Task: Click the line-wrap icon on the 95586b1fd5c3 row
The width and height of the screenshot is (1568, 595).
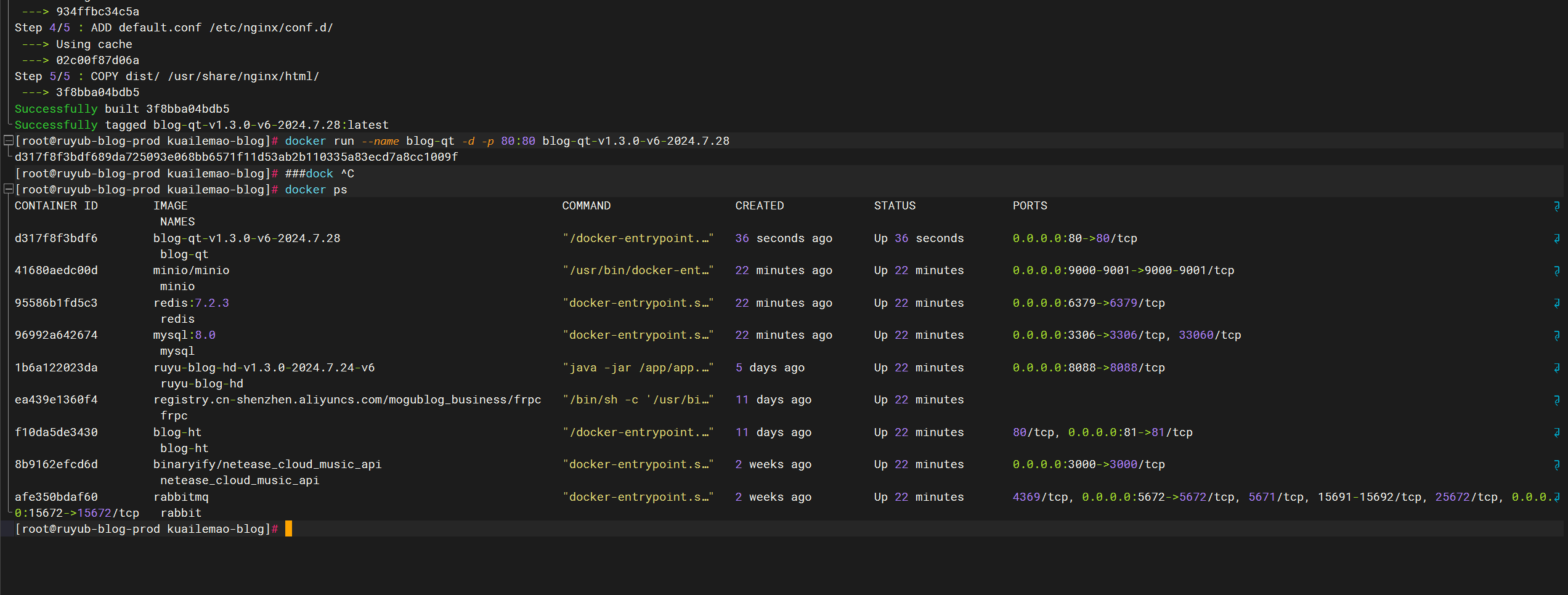Action: (x=1557, y=303)
